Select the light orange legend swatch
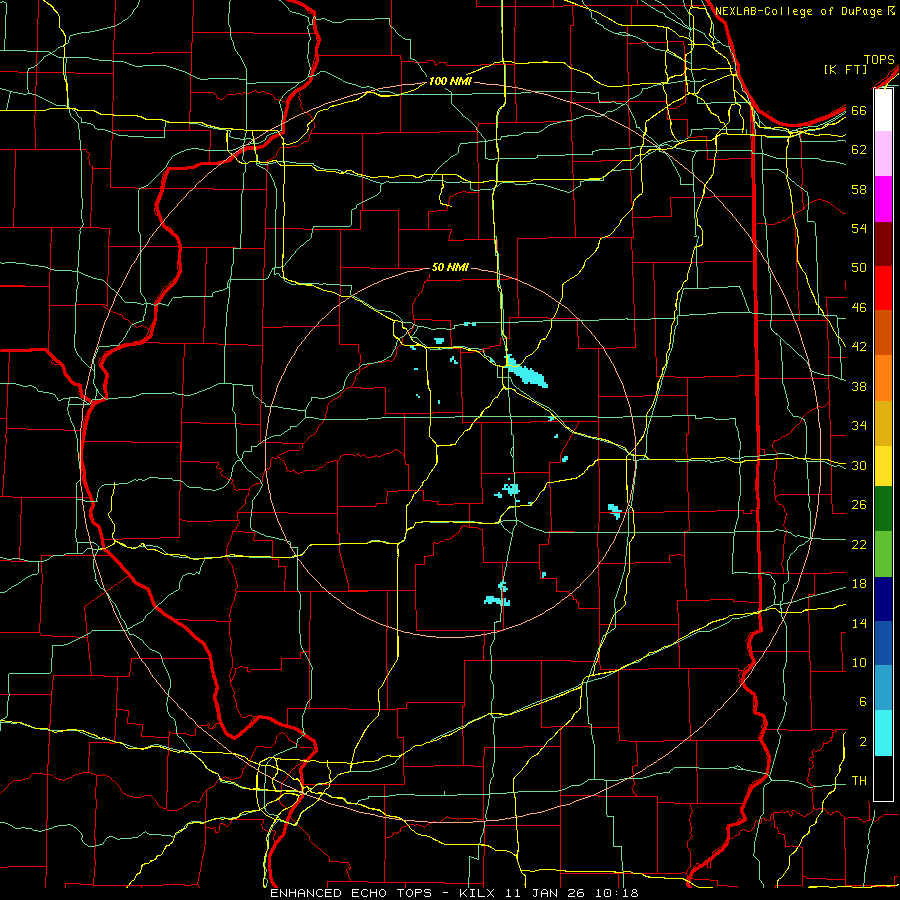 click(x=883, y=378)
